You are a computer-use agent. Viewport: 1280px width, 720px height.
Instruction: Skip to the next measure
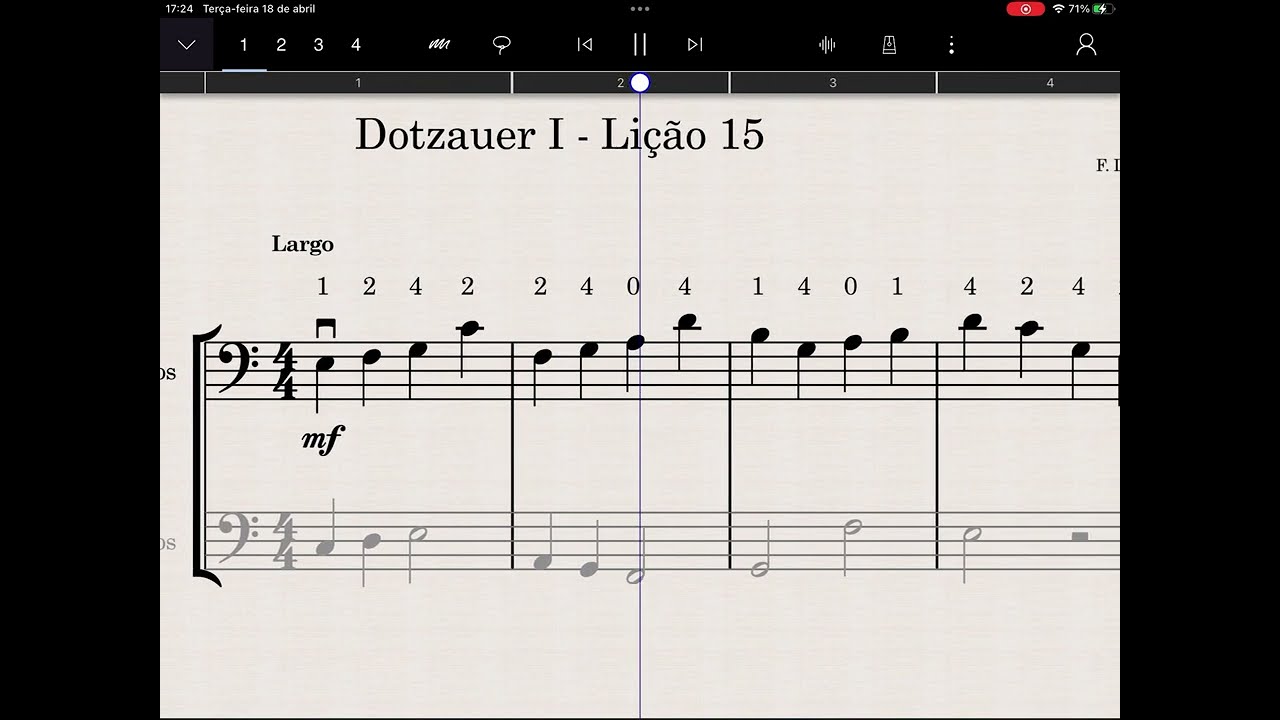pyautogui.click(x=695, y=45)
